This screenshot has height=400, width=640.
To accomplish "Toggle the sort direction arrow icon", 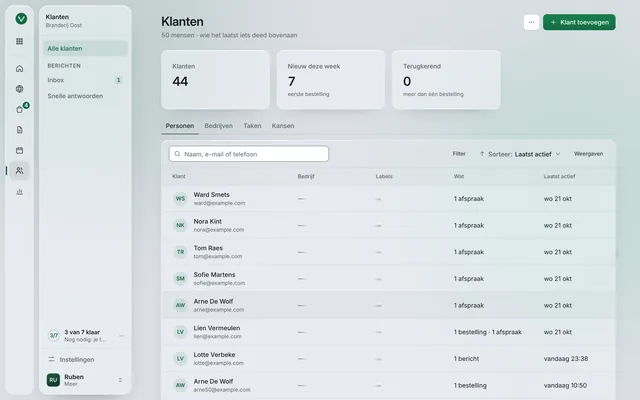I will coord(482,154).
